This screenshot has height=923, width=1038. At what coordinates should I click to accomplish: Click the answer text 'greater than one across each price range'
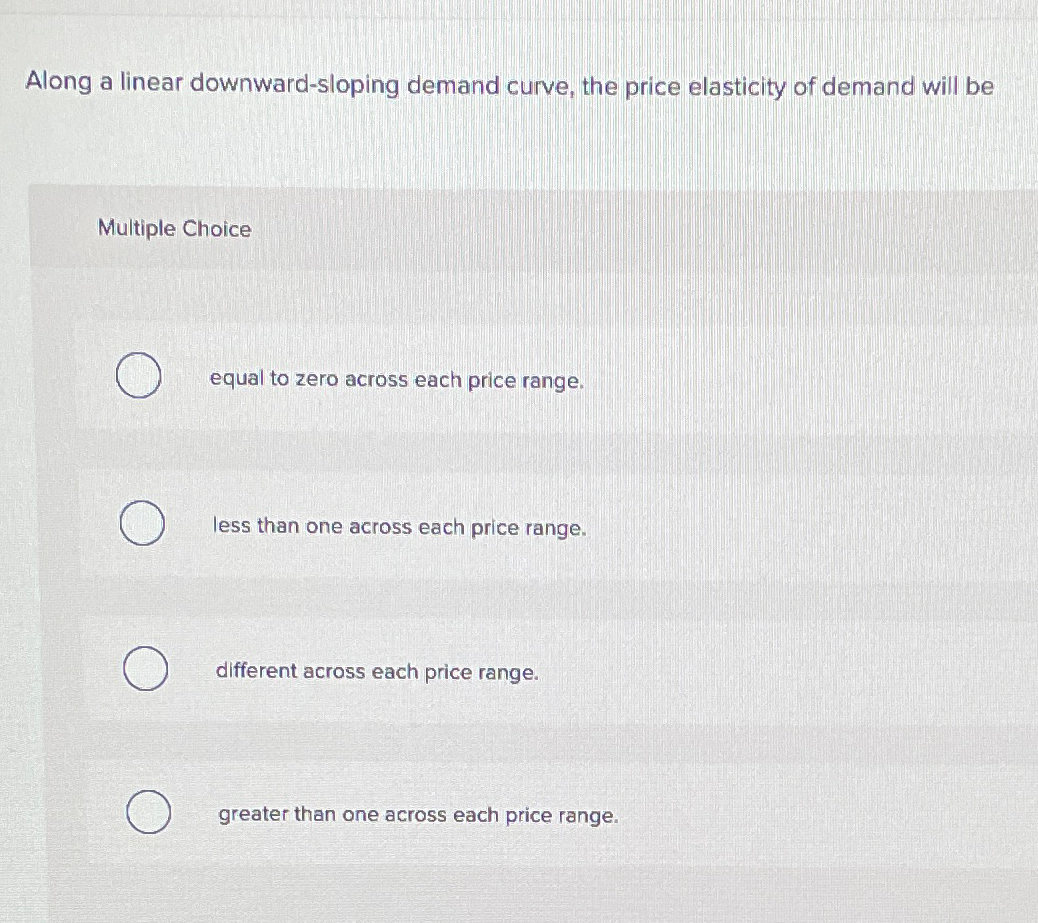[x=417, y=815]
